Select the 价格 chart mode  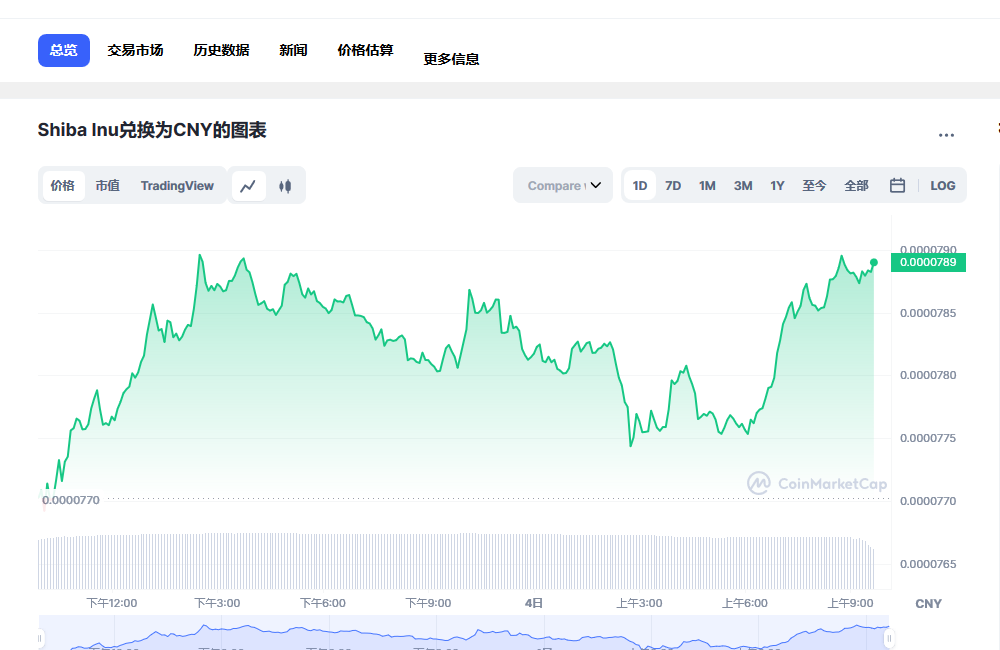pyautogui.click(x=62, y=186)
